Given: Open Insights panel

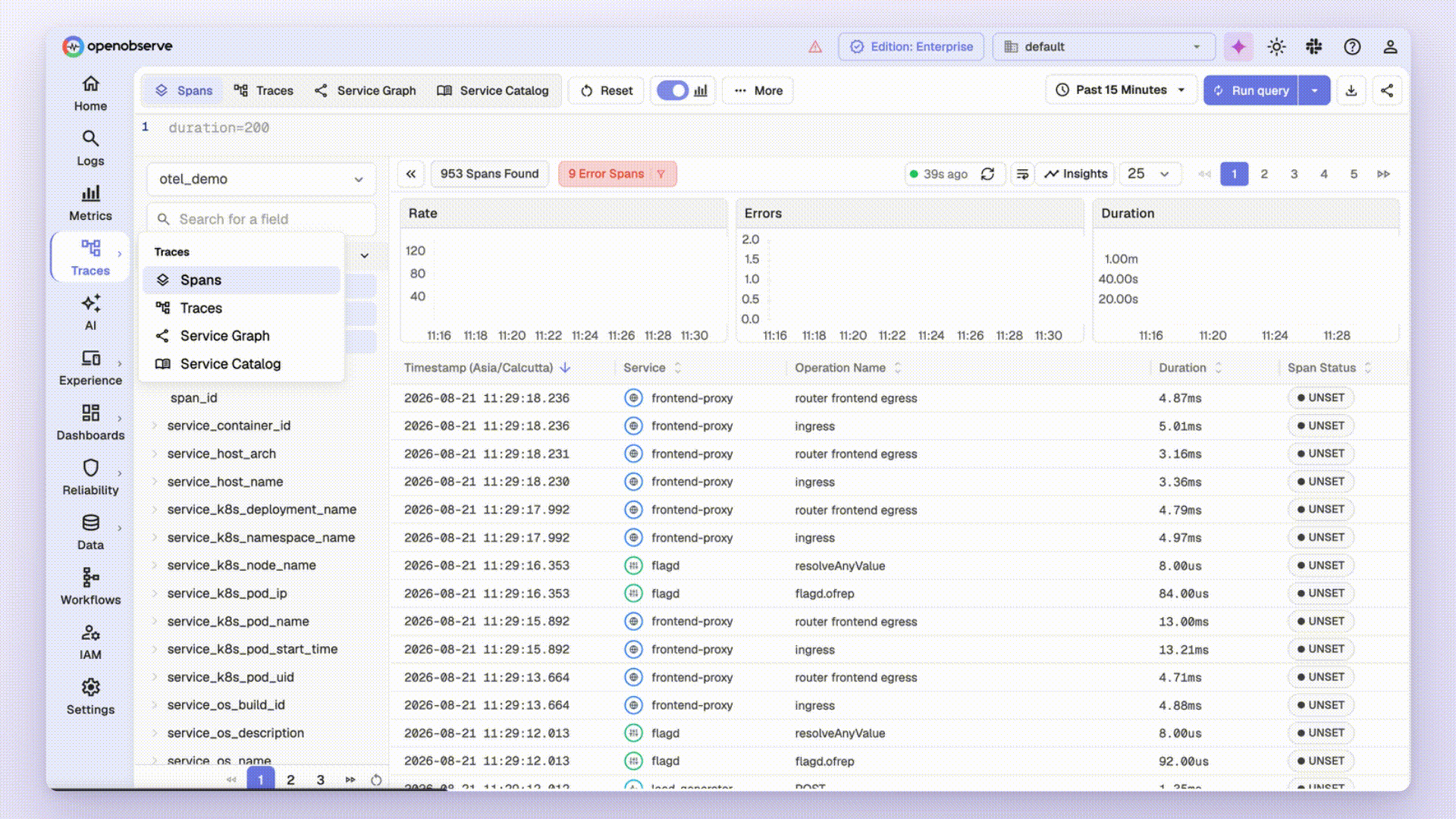Looking at the screenshot, I should click(x=1075, y=174).
